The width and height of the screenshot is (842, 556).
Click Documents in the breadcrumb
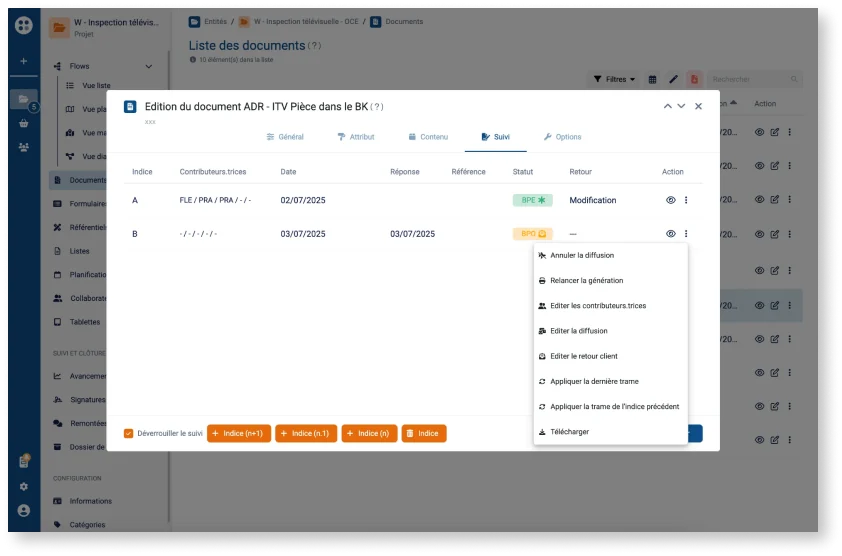[x=404, y=22]
